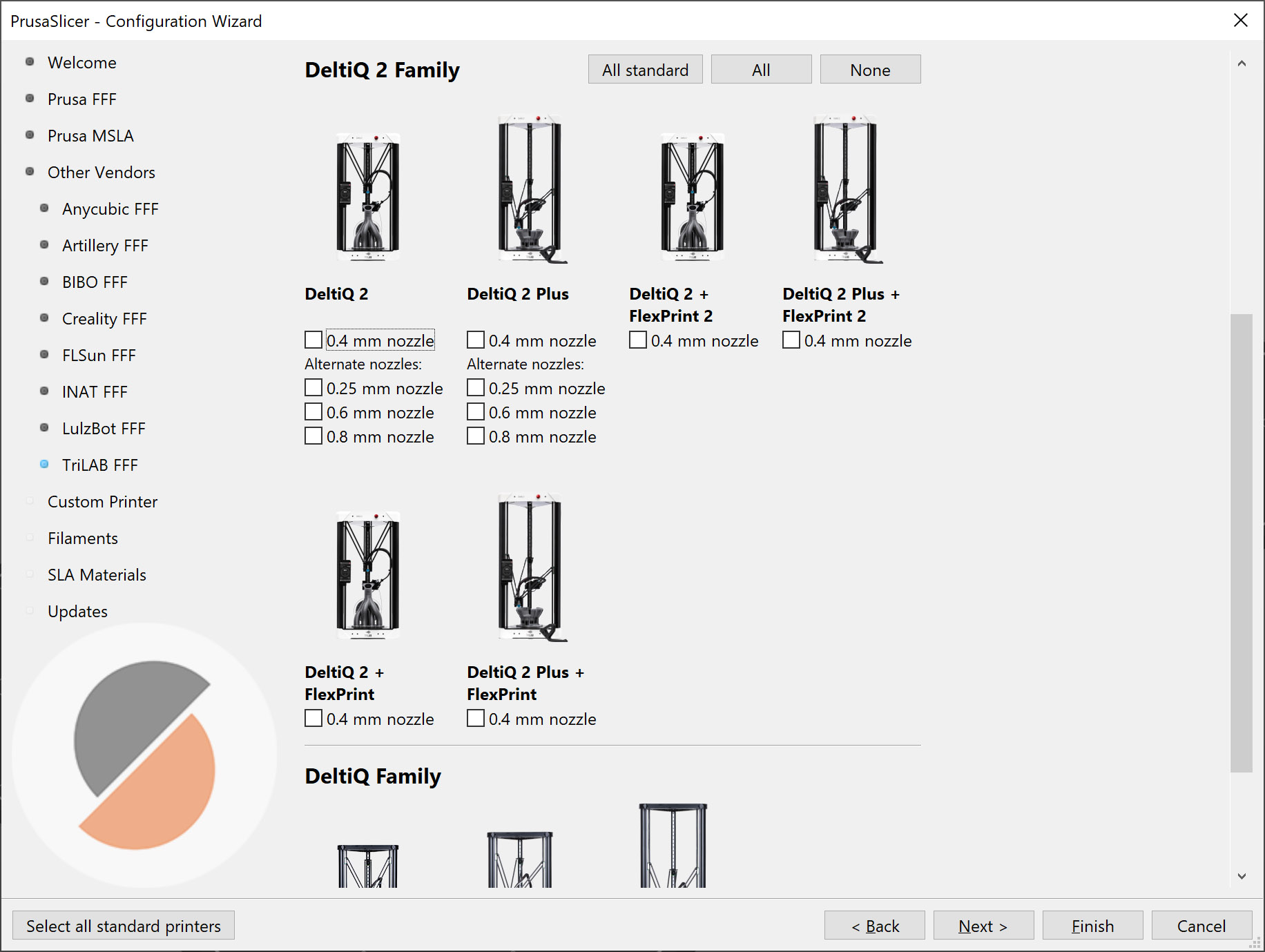Click the scrollbar down arrow
The height and width of the screenshot is (952, 1265).
click(1242, 876)
